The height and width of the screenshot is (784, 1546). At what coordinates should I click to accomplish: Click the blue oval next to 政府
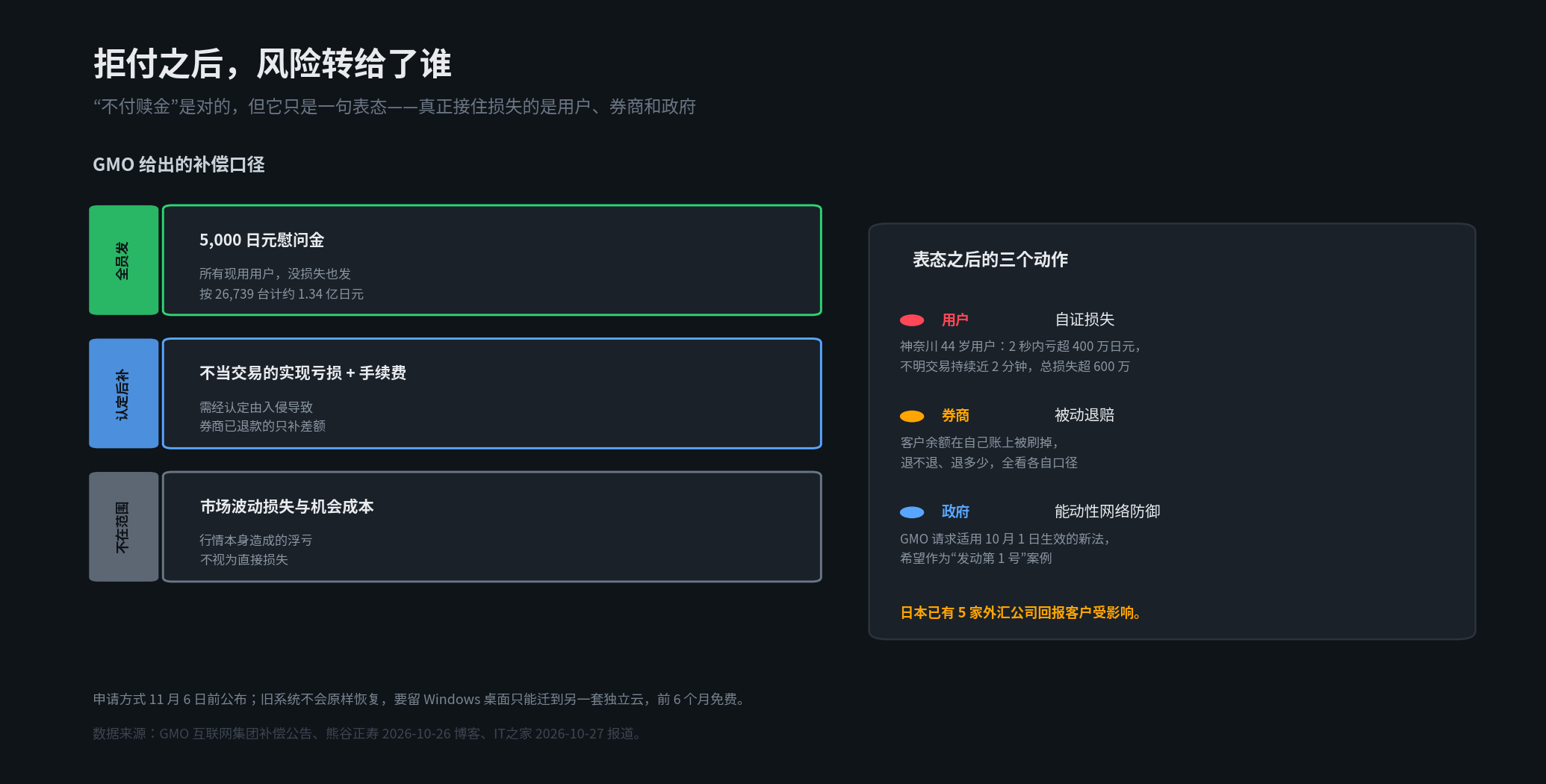pyautogui.click(x=912, y=512)
